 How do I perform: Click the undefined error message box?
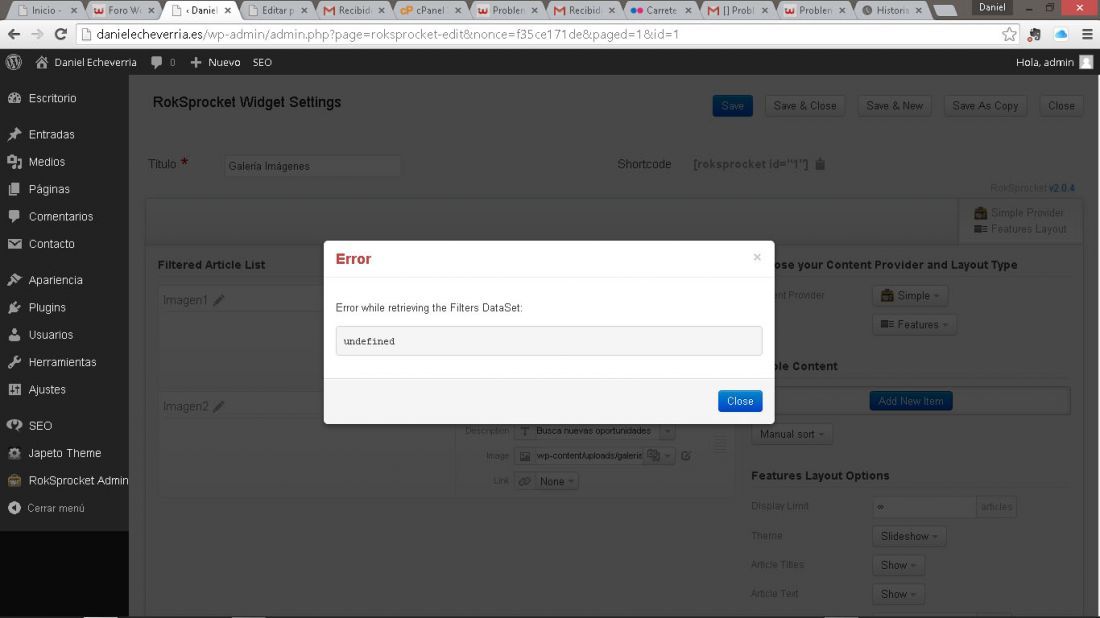point(549,341)
